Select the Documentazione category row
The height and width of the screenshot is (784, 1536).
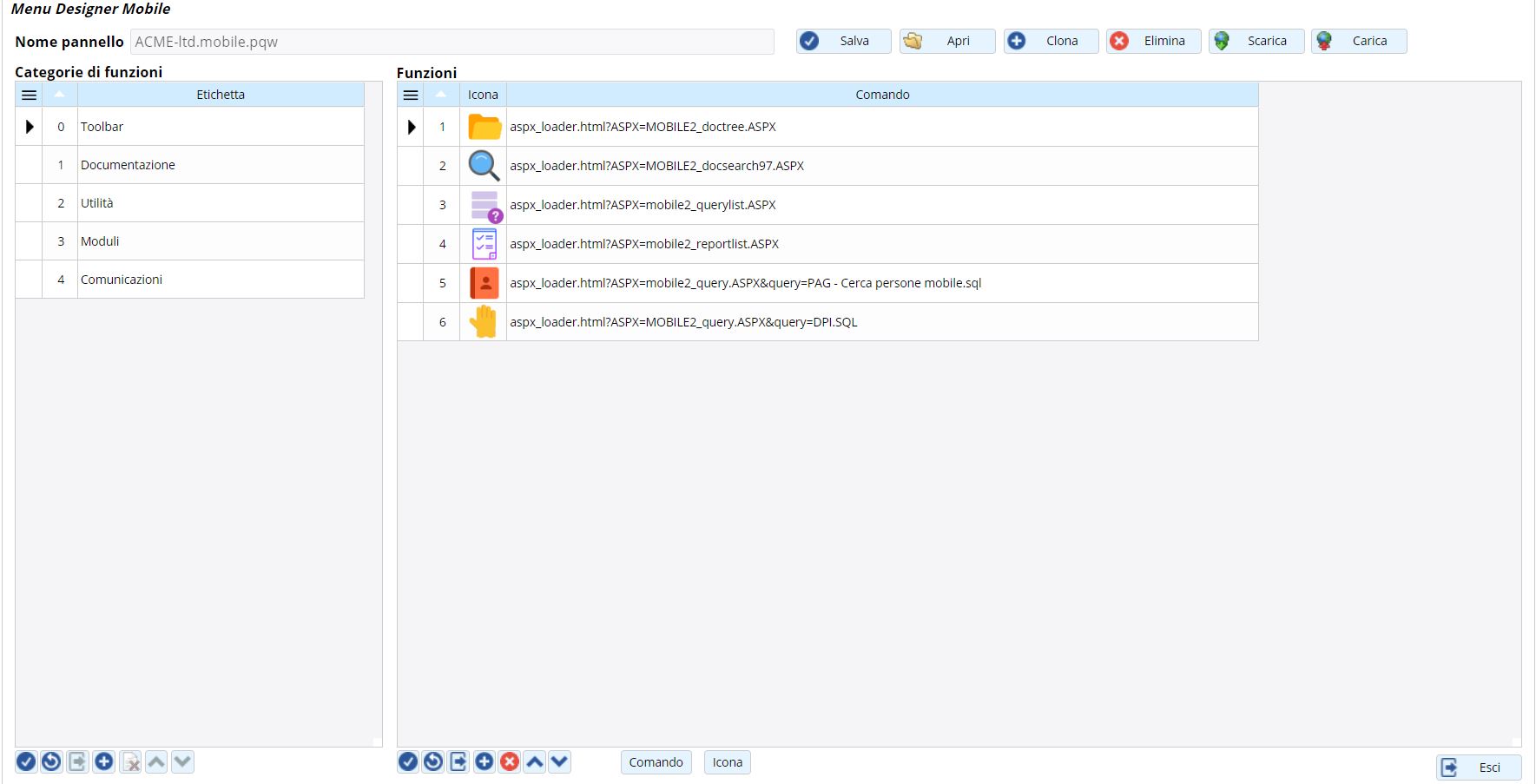click(x=128, y=165)
